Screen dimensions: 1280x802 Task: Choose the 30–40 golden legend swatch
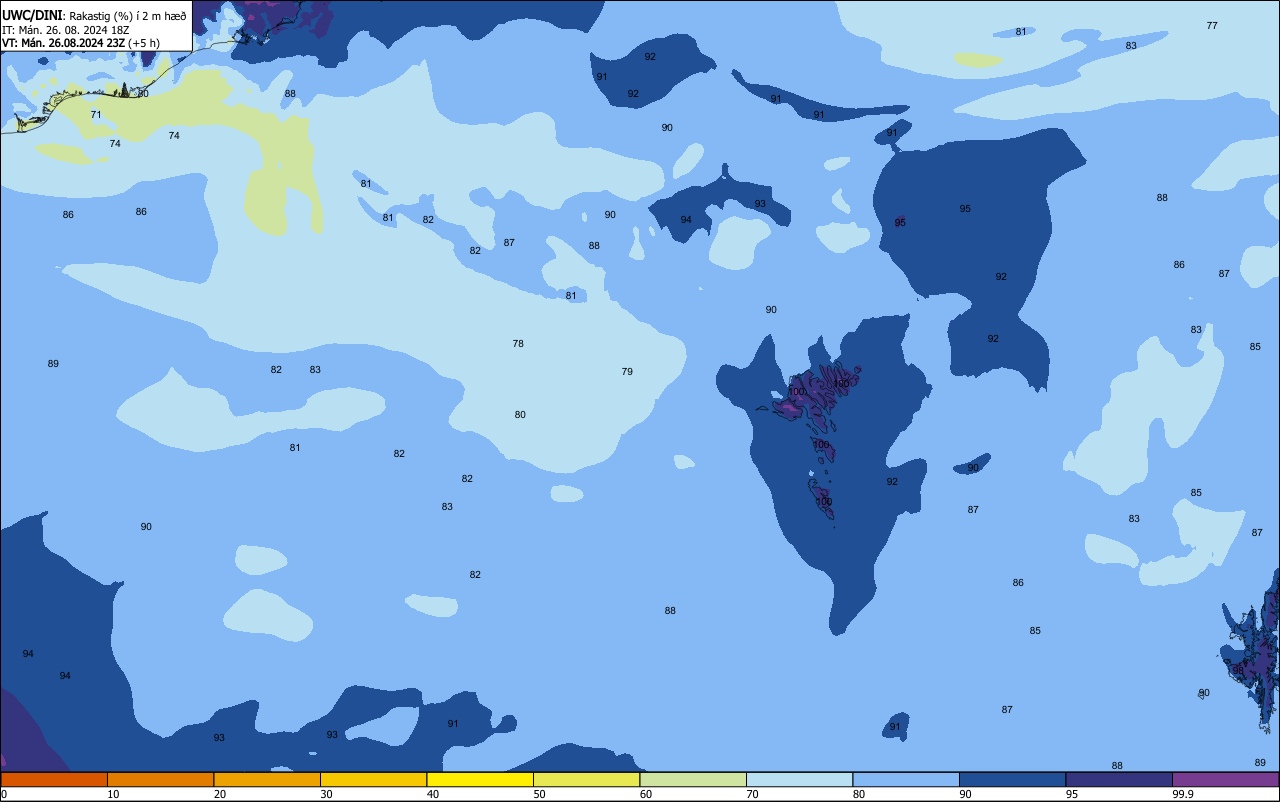pyautogui.click(x=373, y=779)
